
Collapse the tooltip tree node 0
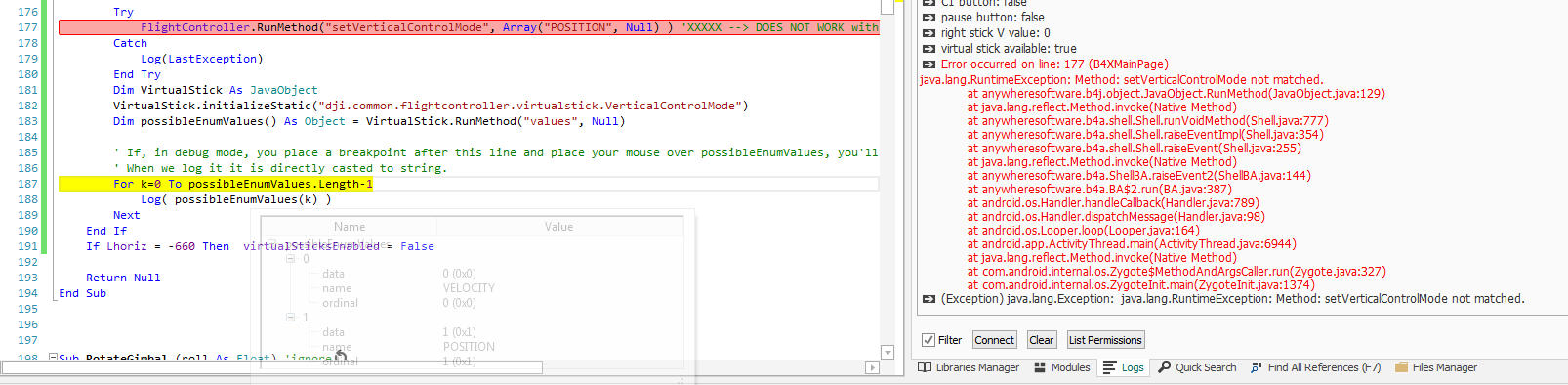[290, 259]
